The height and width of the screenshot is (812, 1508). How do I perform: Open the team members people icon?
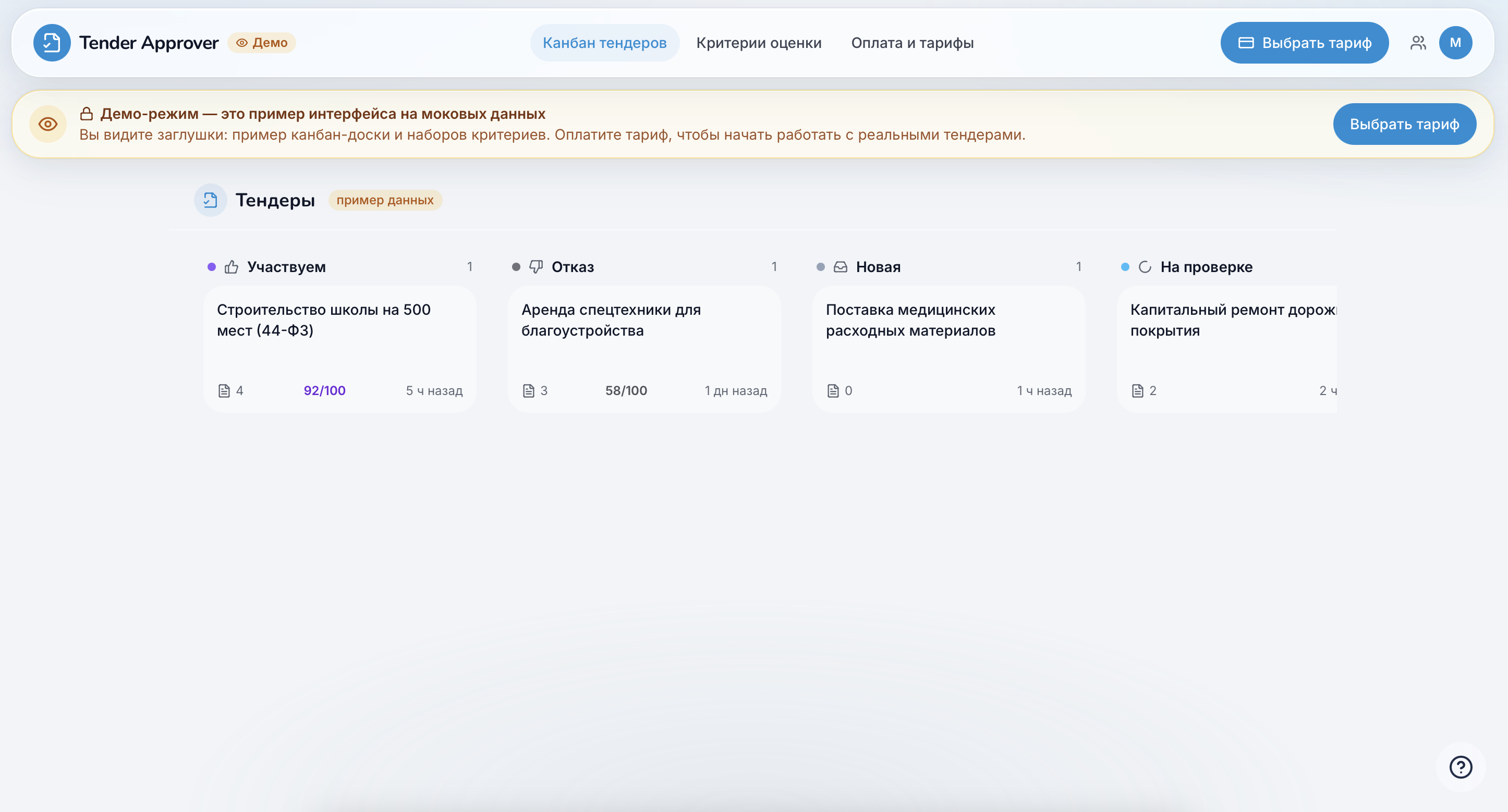point(1418,43)
